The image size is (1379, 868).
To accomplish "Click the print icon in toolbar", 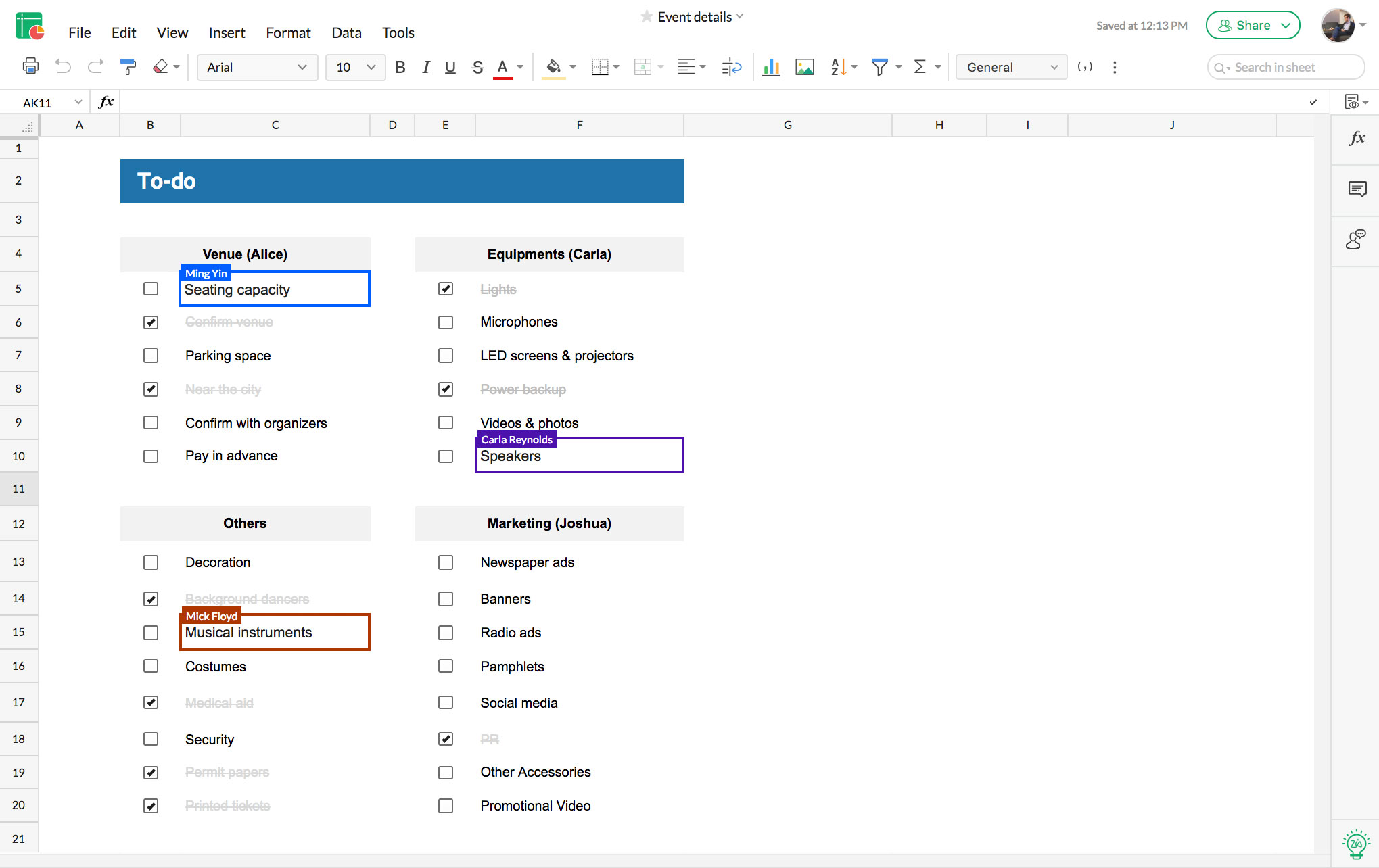I will pos(29,67).
